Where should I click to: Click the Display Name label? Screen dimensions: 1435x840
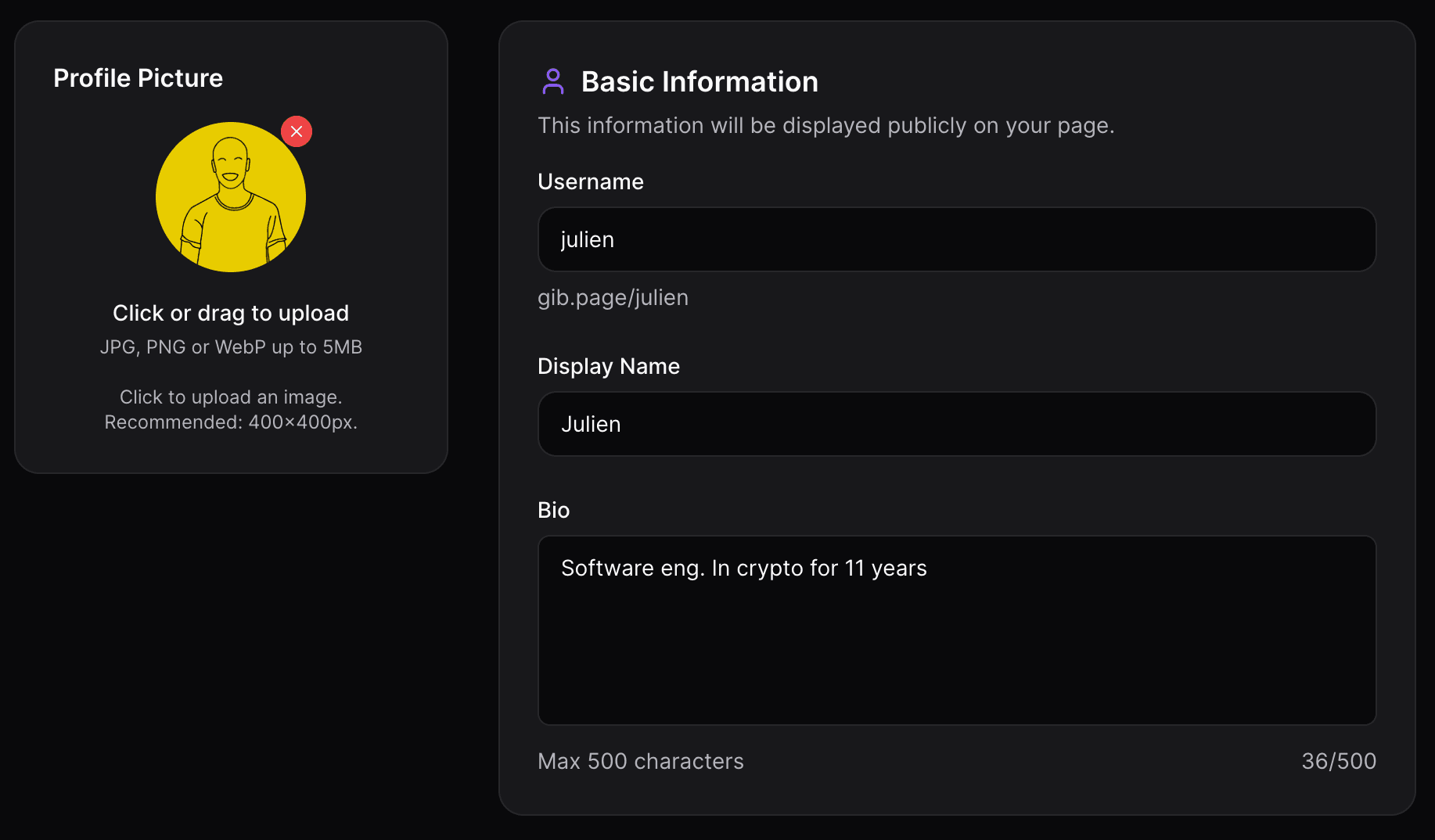click(609, 366)
